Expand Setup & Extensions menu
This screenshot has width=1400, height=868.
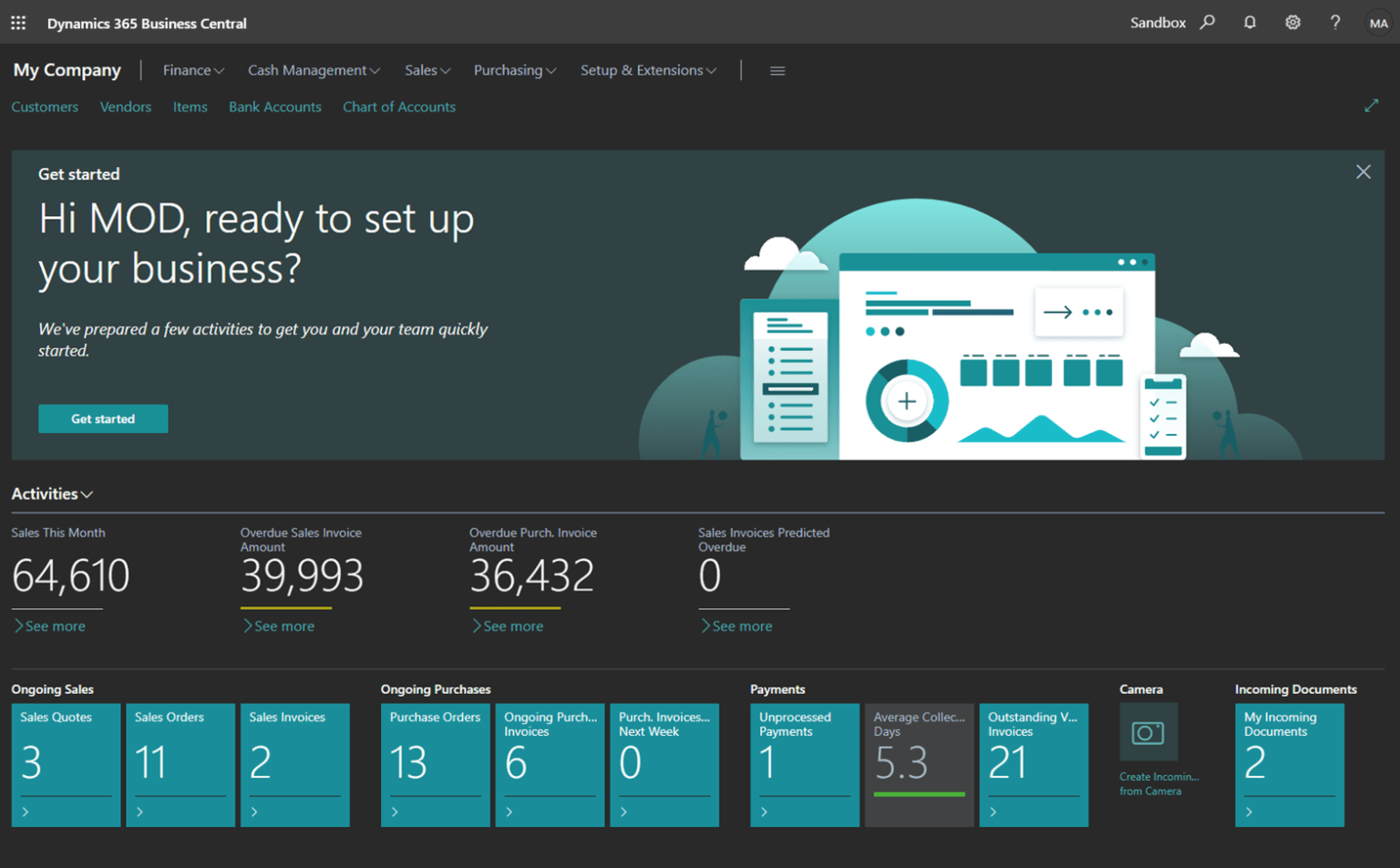(648, 70)
